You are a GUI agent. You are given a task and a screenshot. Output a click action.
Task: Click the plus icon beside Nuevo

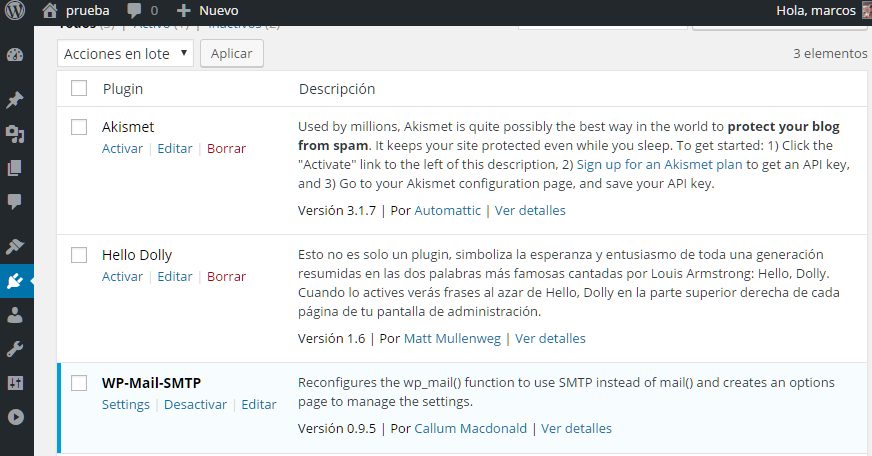(184, 11)
